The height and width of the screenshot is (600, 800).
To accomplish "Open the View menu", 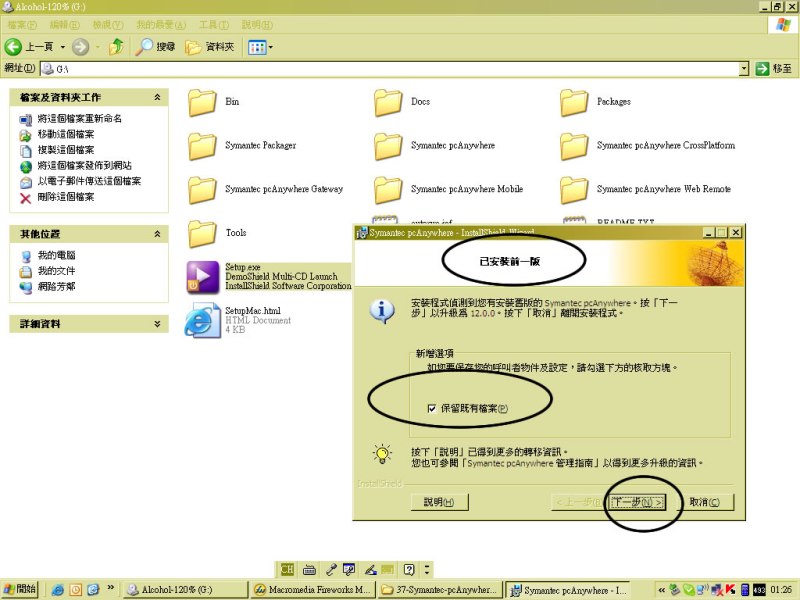I will 108,24.
